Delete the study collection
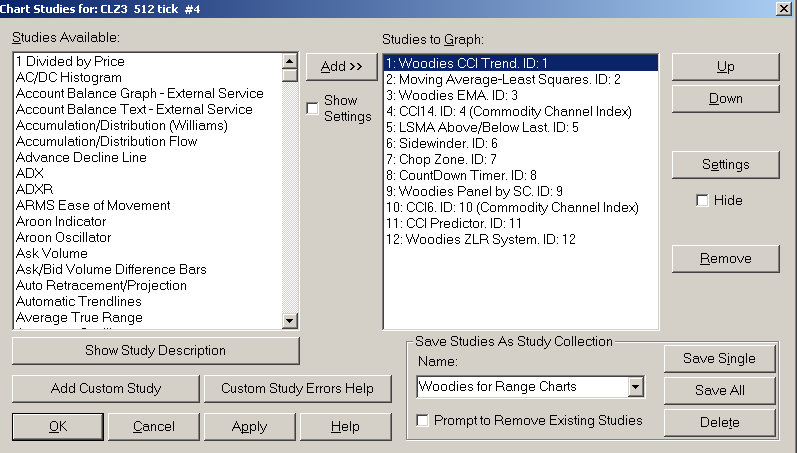 (719, 422)
